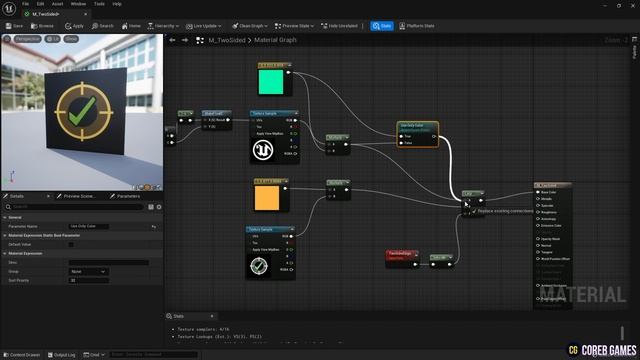The image size is (640, 360).
Task: Click the Unreal logo texture sample thumbnail
Action: click(x=263, y=150)
